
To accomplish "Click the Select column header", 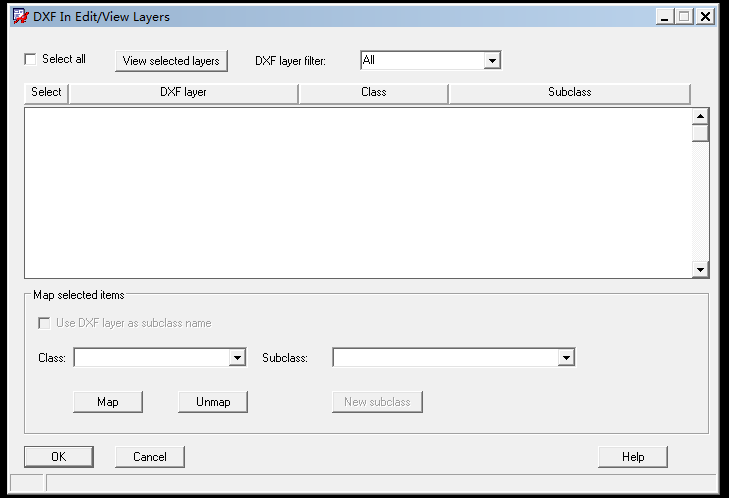I will tap(46, 93).
